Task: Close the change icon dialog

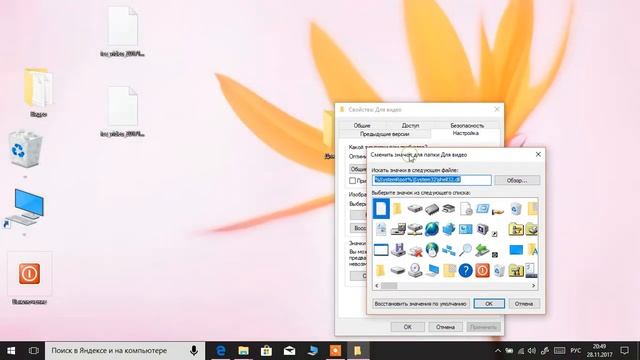Action: point(538,154)
